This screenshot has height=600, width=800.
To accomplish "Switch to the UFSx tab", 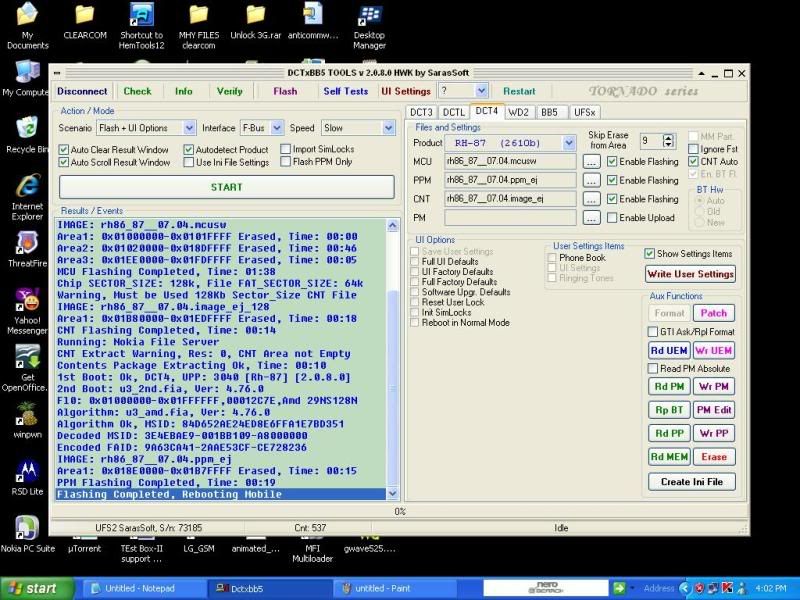I will tap(584, 112).
